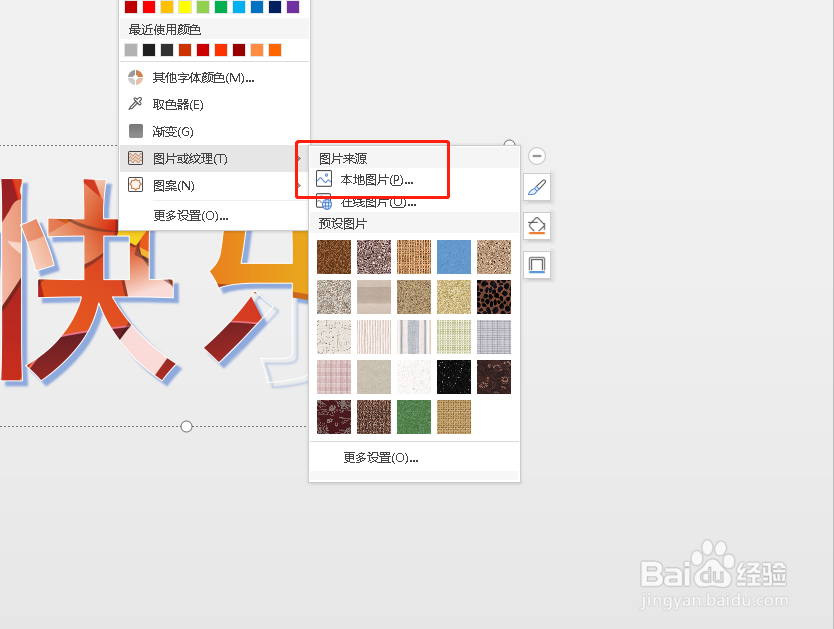834x629 pixels.
Task: Click the eyedropper icon
Action: tap(136, 104)
